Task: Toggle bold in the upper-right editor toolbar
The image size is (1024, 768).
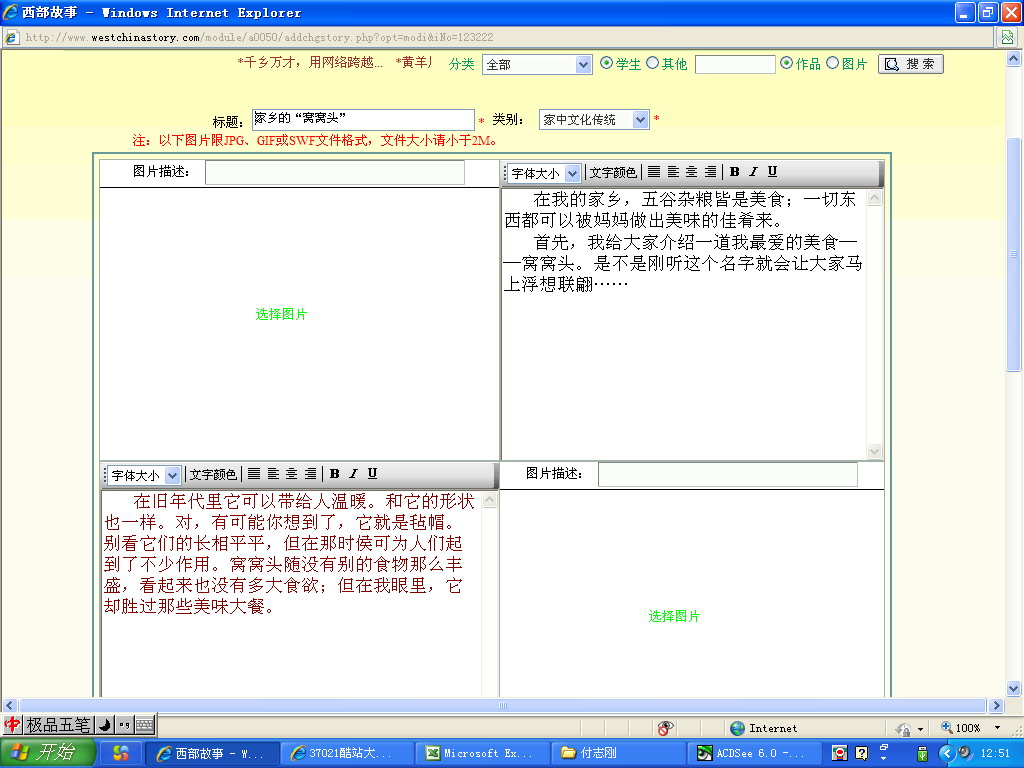Action: tap(734, 172)
